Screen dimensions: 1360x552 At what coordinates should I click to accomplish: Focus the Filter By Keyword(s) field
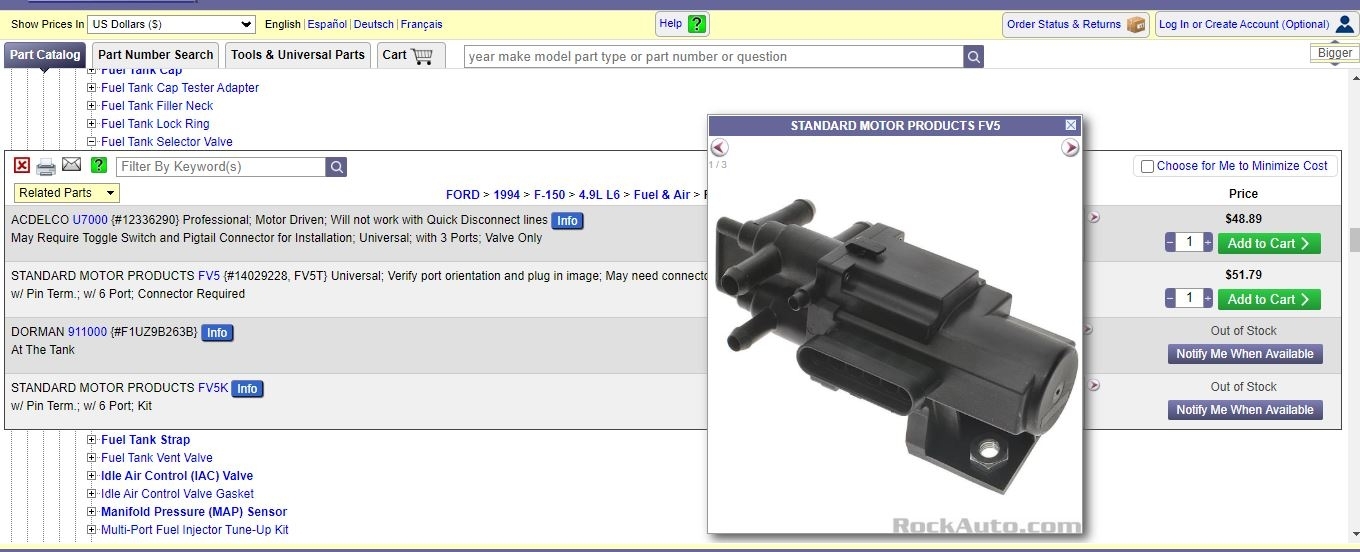pyautogui.click(x=221, y=167)
